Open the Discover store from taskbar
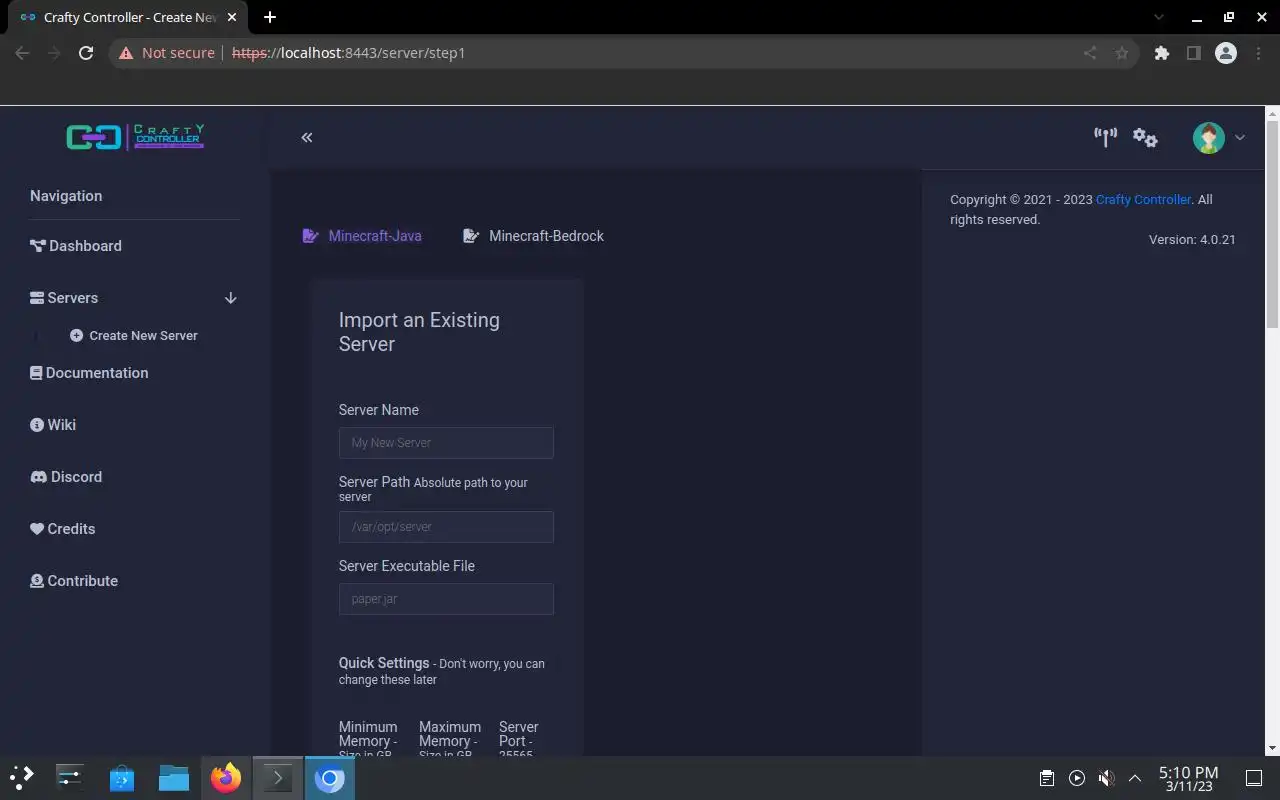 click(122, 778)
